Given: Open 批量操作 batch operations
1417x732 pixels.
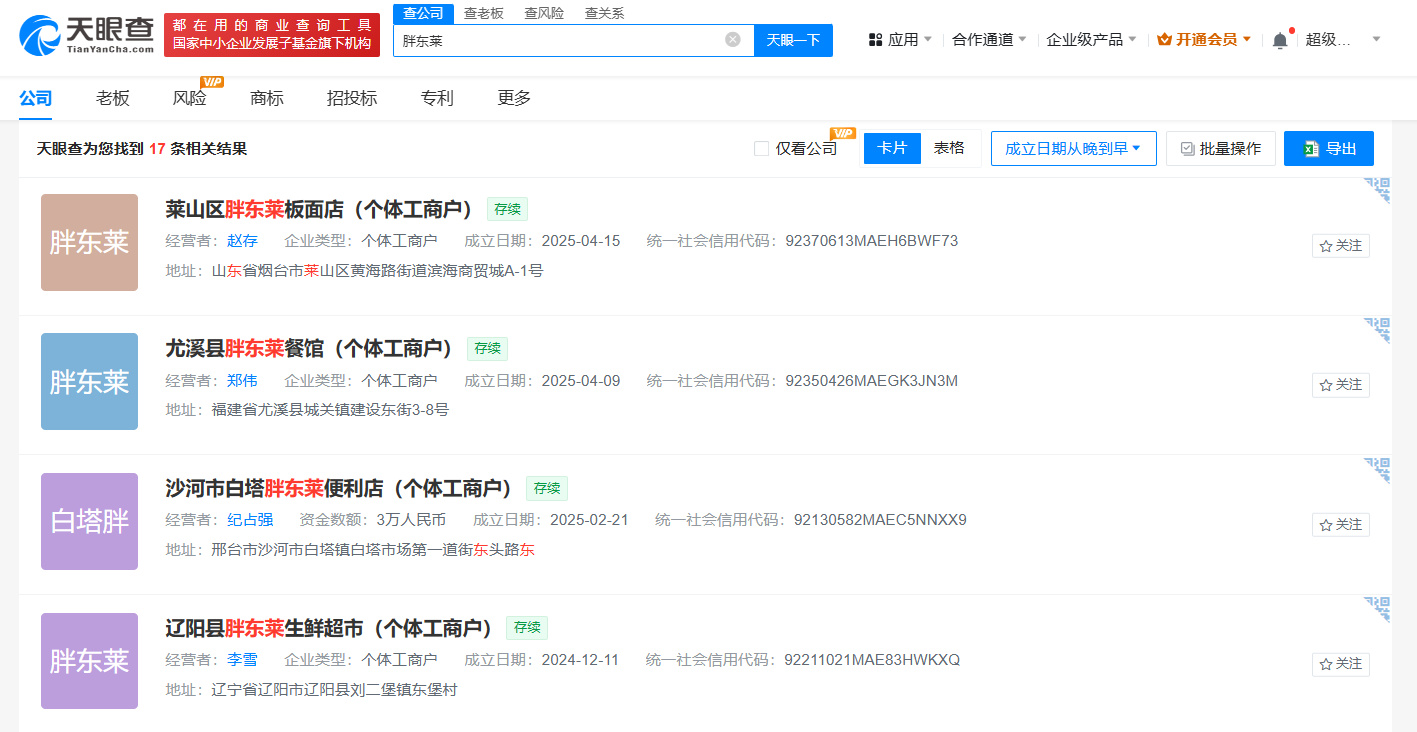Looking at the screenshot, I should 1221,148.
